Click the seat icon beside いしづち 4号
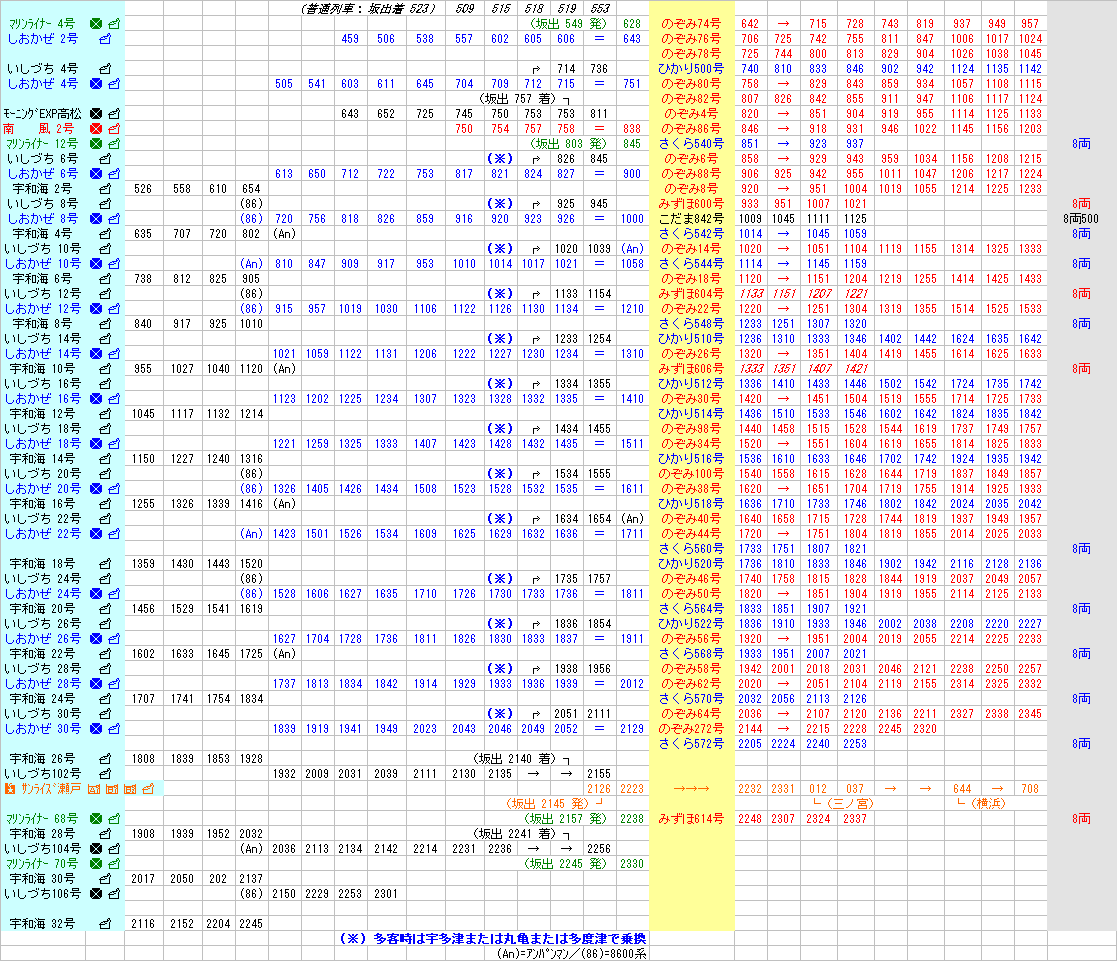This screenshot has height=961, width=1117. click(105, 68)
